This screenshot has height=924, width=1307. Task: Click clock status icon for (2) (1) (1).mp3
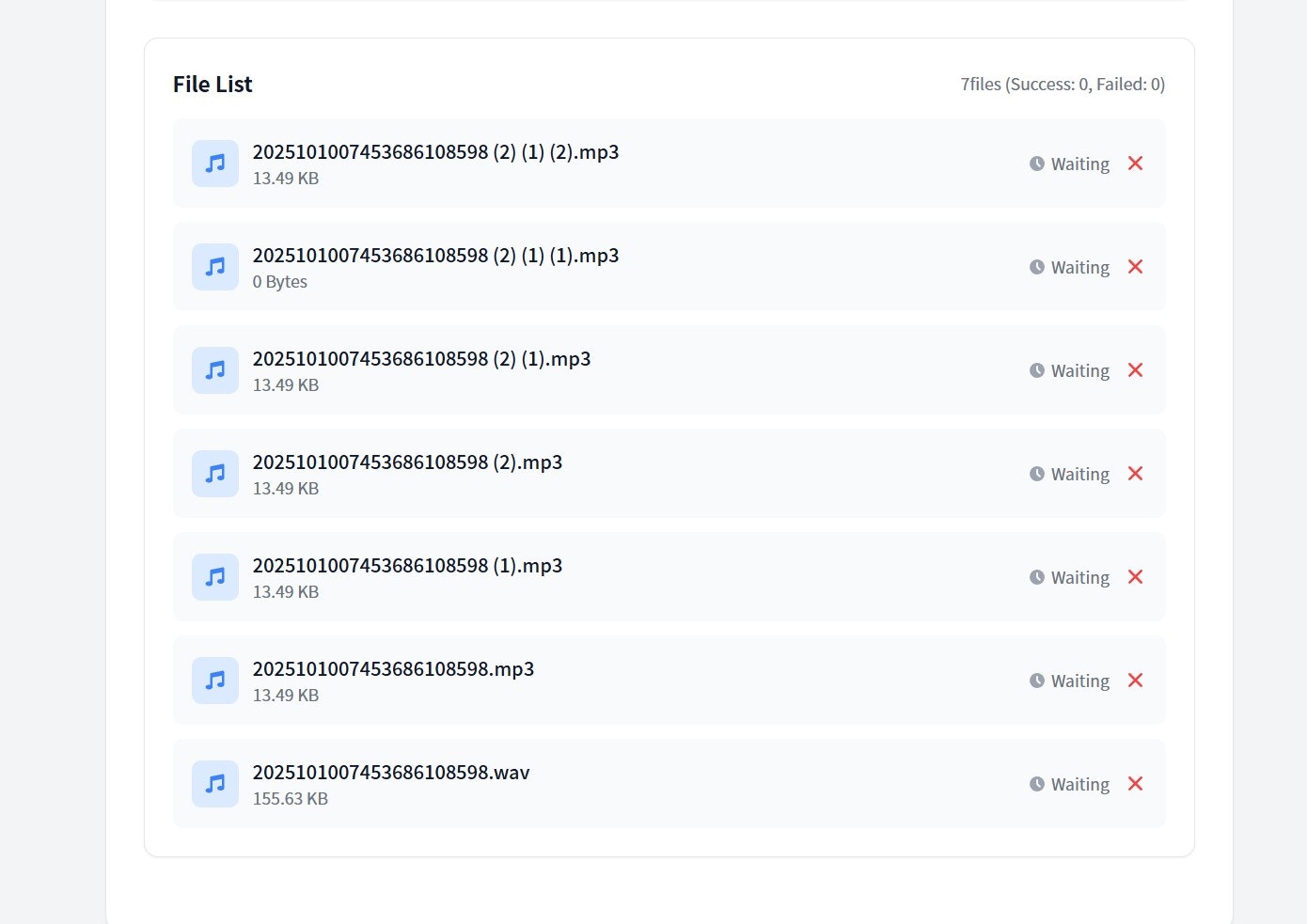pos(1037,267)
